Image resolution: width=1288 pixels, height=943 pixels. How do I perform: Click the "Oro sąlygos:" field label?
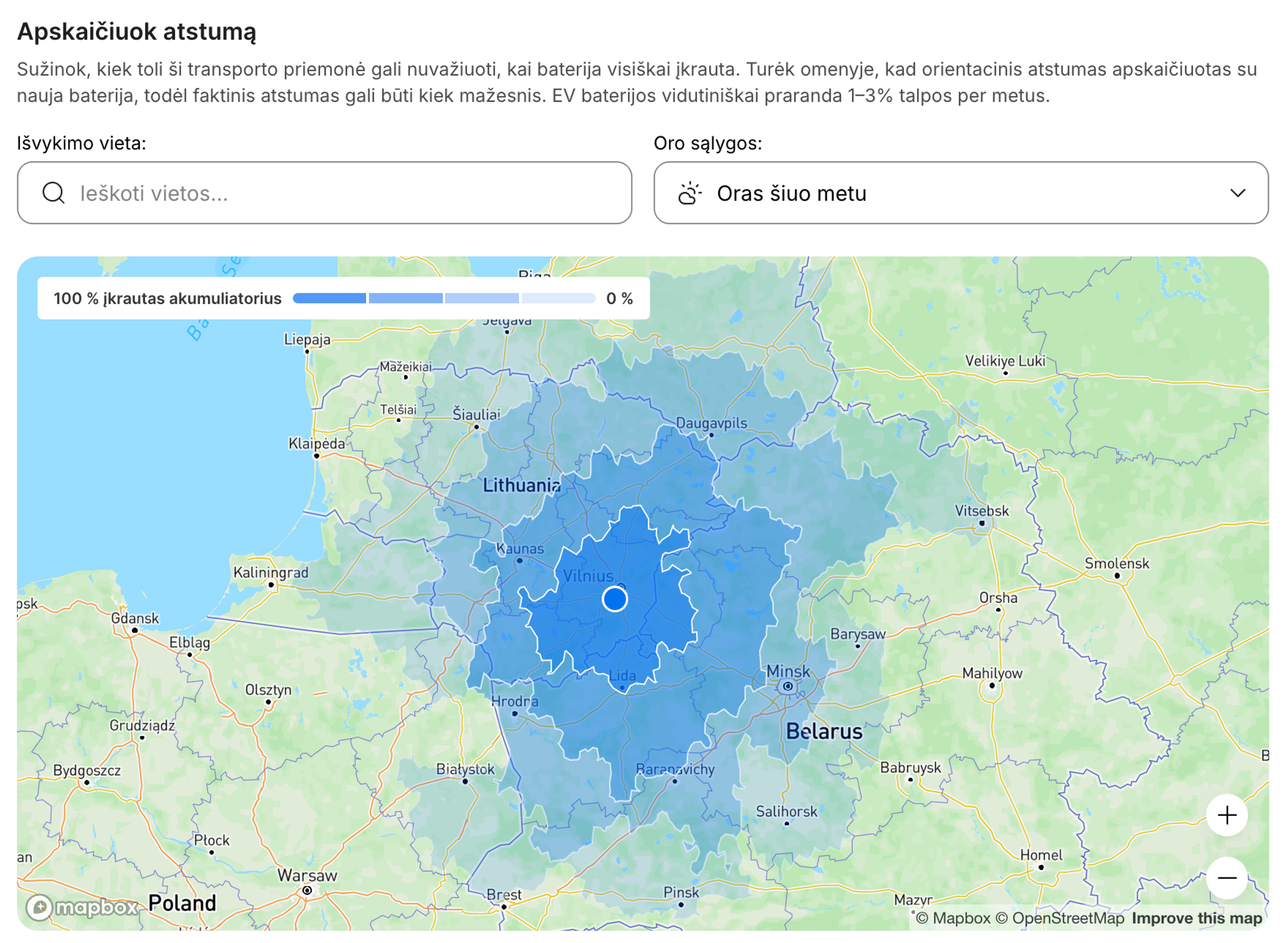coord(708,143)
